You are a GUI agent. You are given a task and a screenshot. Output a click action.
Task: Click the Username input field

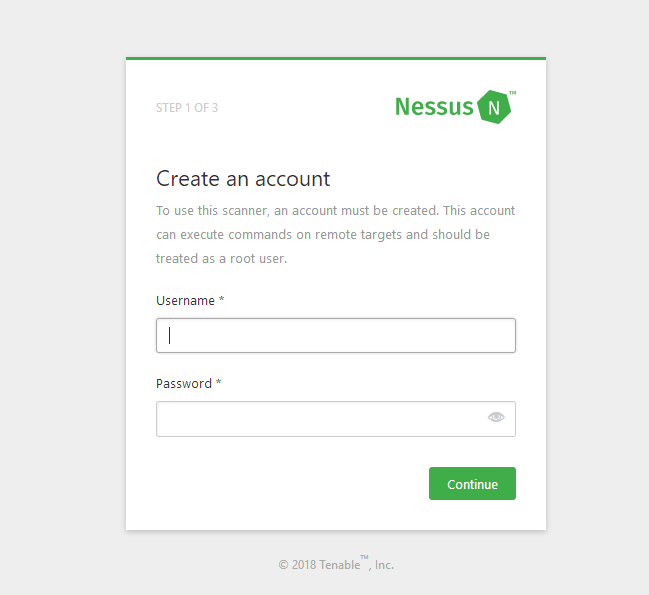(x=336, y=336)
